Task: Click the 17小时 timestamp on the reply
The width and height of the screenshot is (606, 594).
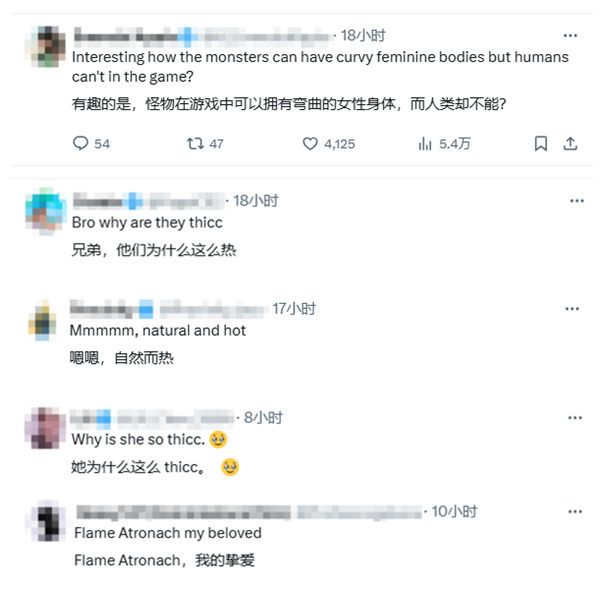Action: pyautogui.click(x=294, y=308)
